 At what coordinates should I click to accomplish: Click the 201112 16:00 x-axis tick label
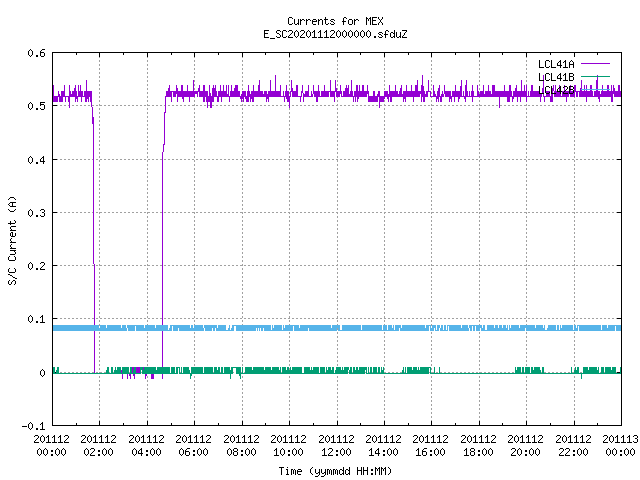coord(430,445)
